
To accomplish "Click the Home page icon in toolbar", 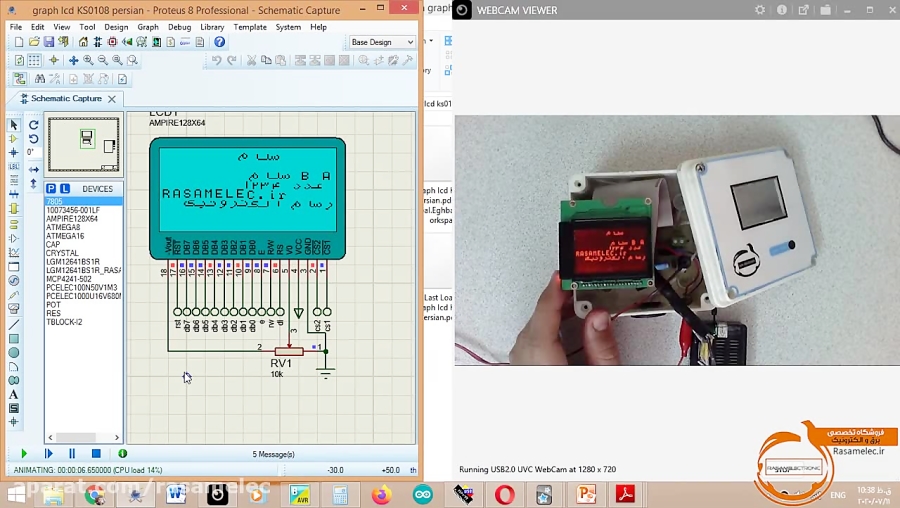I will pyautogui.click(x=83, y=42).
